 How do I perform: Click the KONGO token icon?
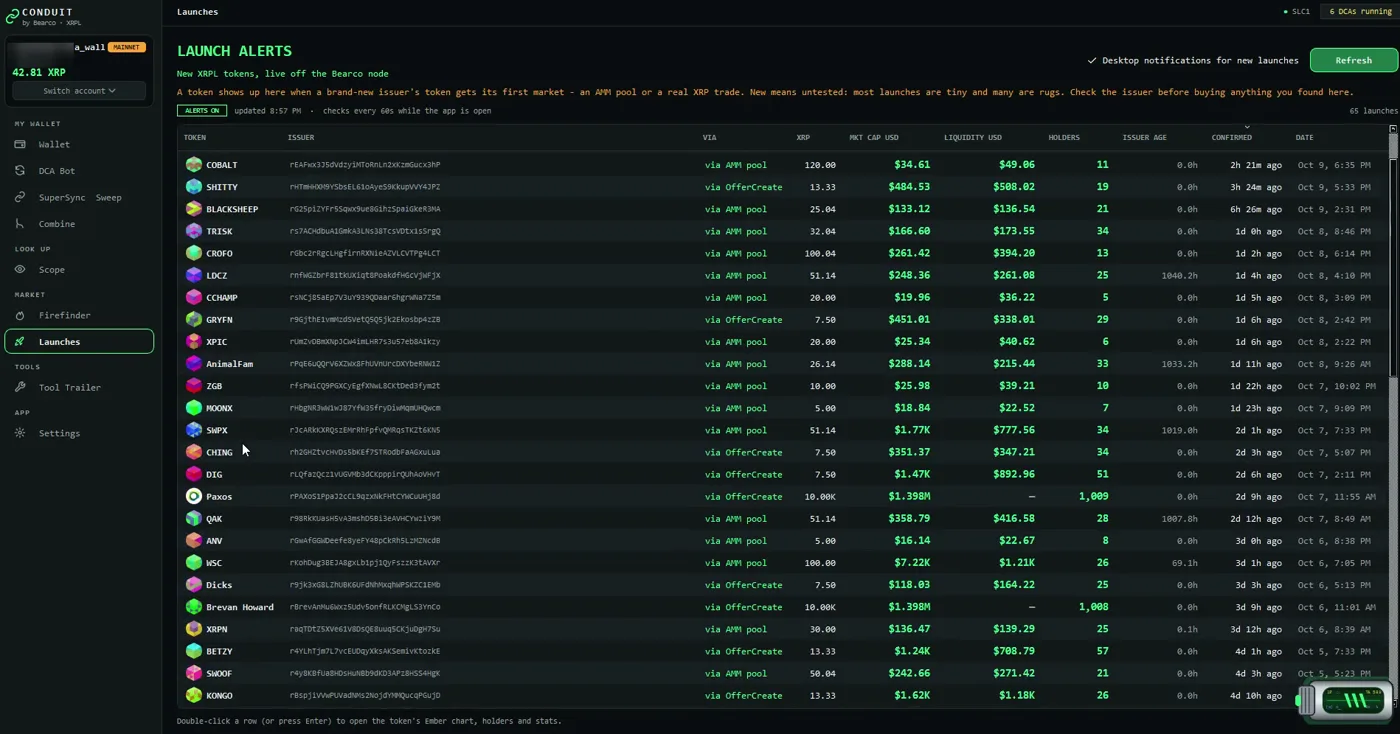coord(194,696)
